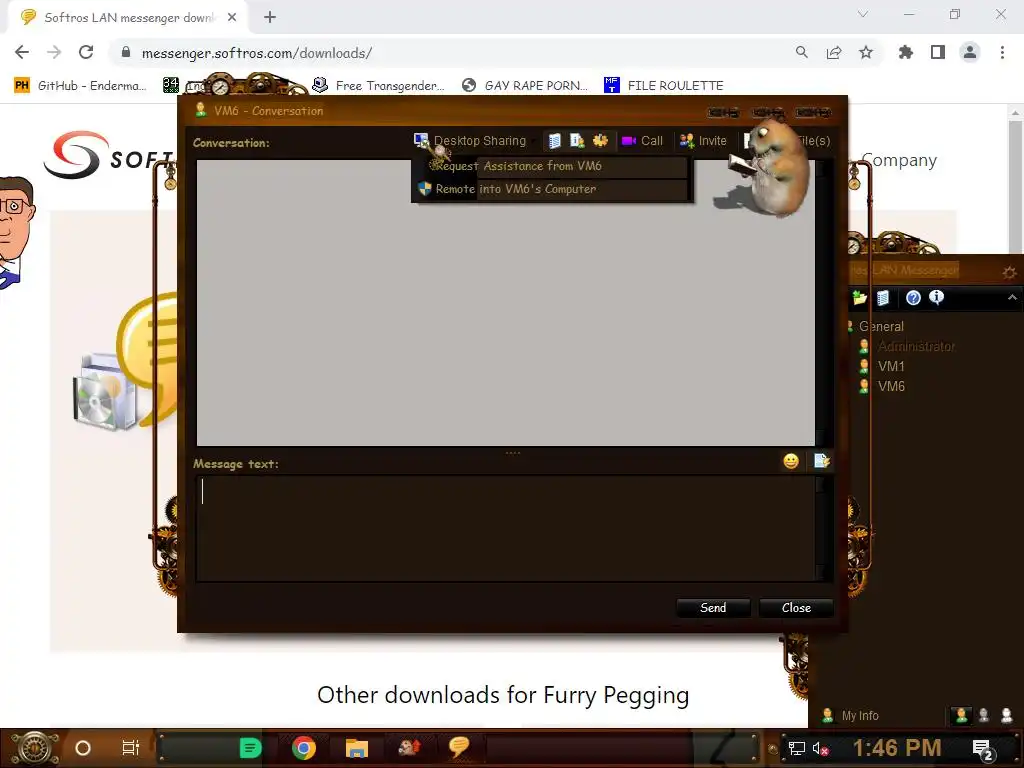Select the Softros LAN messenger browser tab
1024x768 pixels.
point(129,18)
